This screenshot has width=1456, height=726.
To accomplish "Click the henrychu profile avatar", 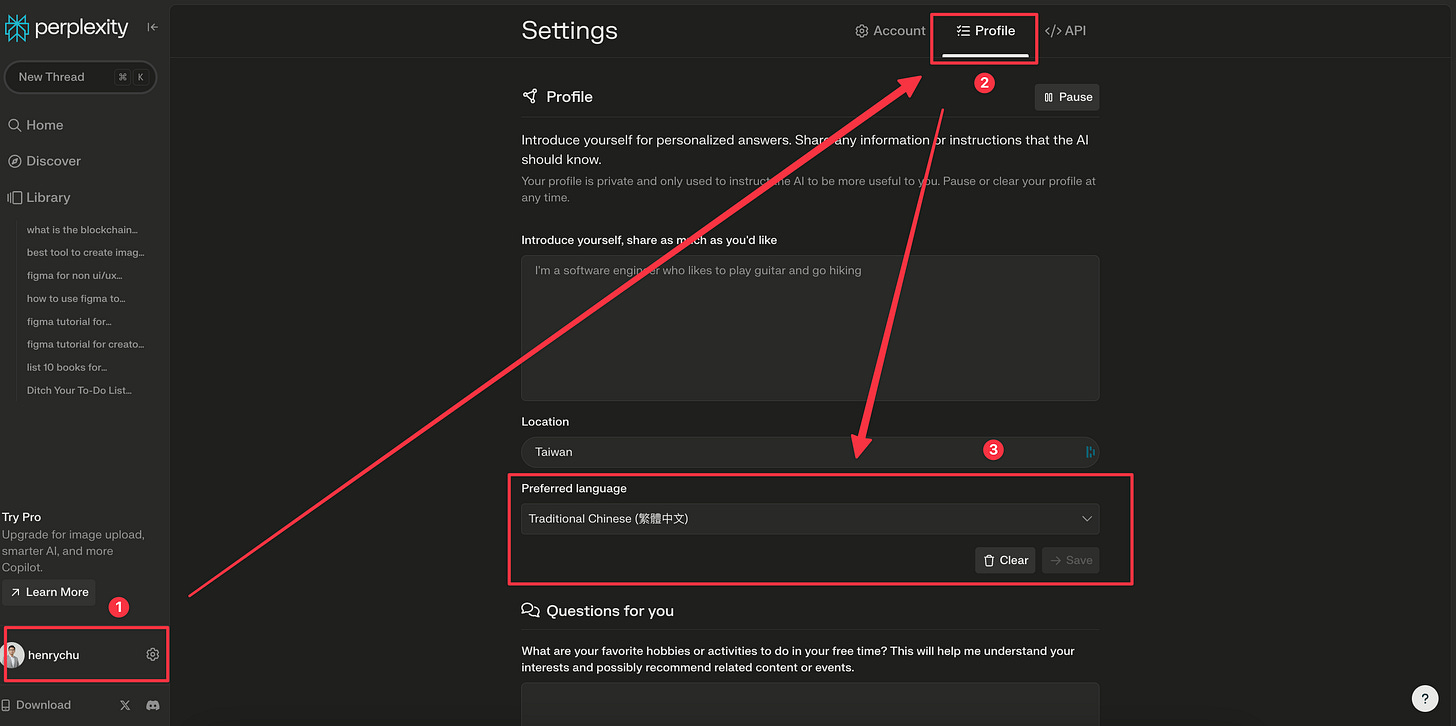I will click(13, 655).
